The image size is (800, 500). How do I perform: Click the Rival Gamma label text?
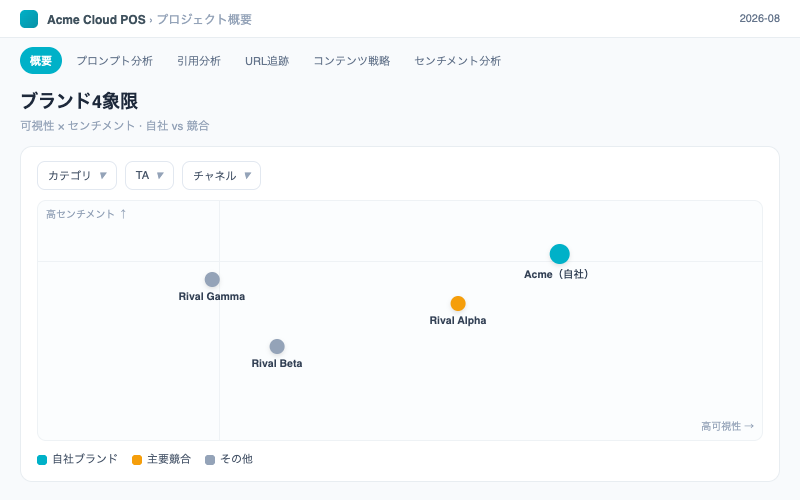212,296
